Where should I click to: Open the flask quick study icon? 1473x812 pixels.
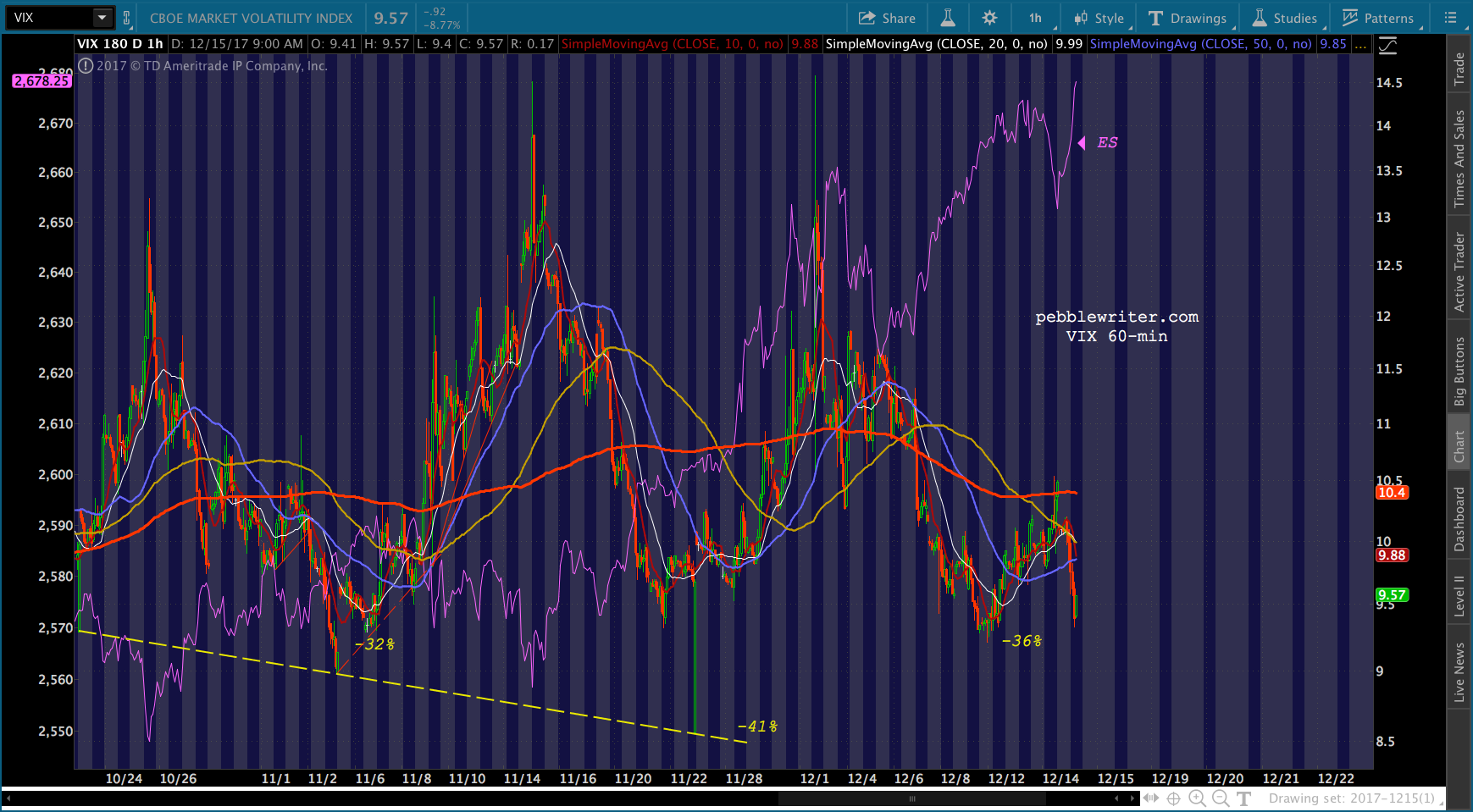pos(948,18)
